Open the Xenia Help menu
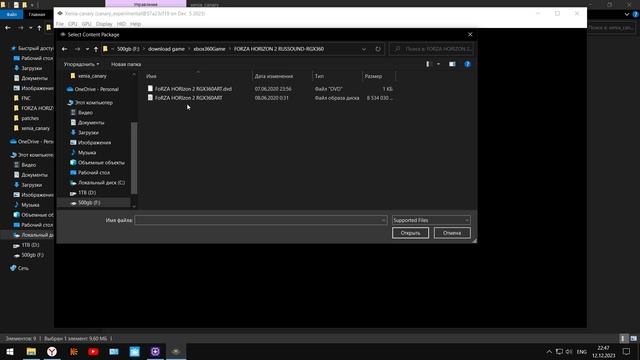Screen dimensions: 640x360 (136, 24)
